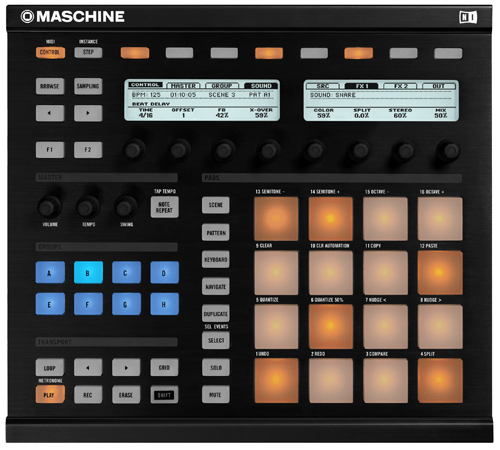The height and width of the screenshot is (450, 500).
Task: Tap the NOTE REPEAT button
Action: 164,207
